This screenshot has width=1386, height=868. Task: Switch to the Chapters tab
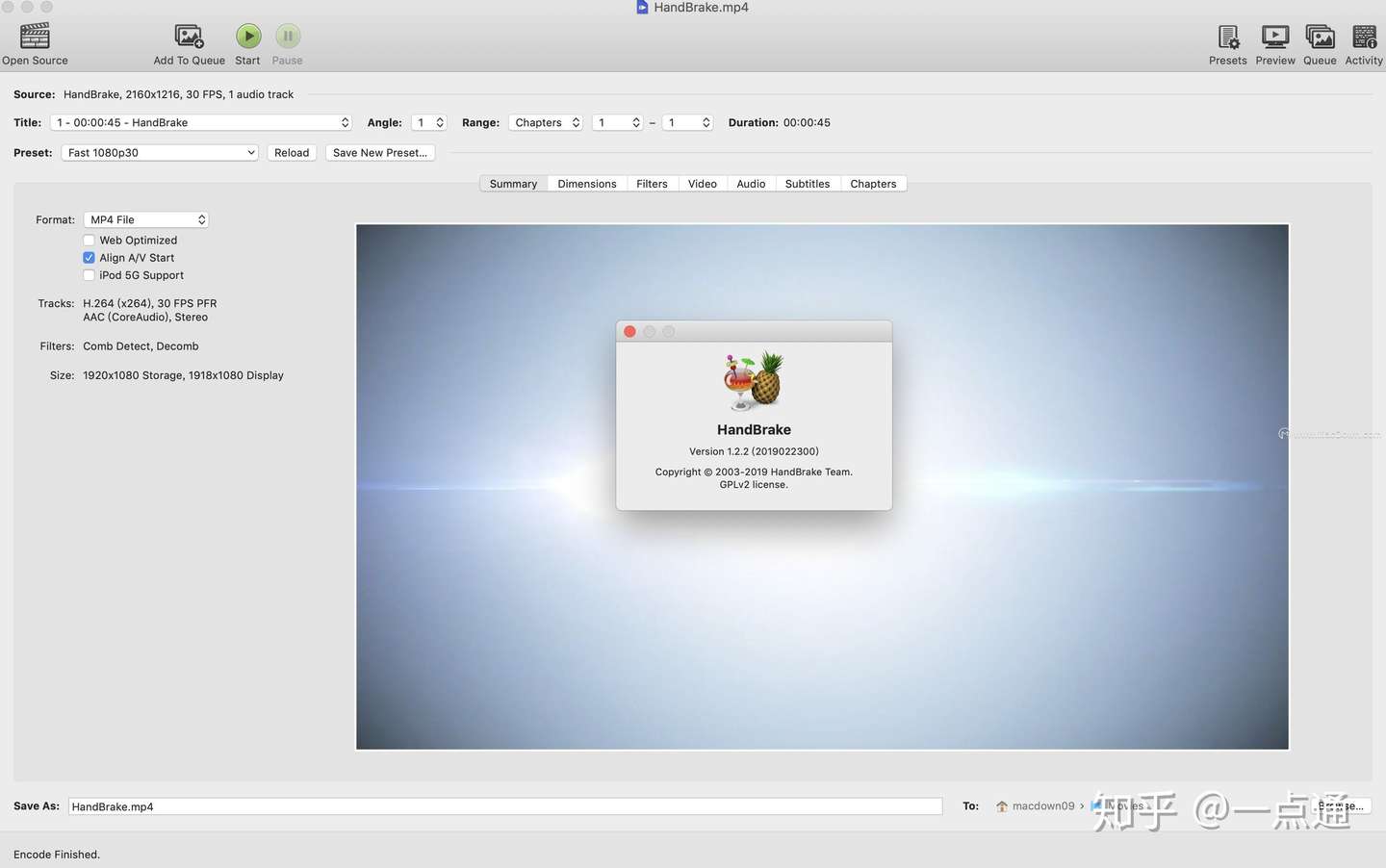tap(874, 184)
